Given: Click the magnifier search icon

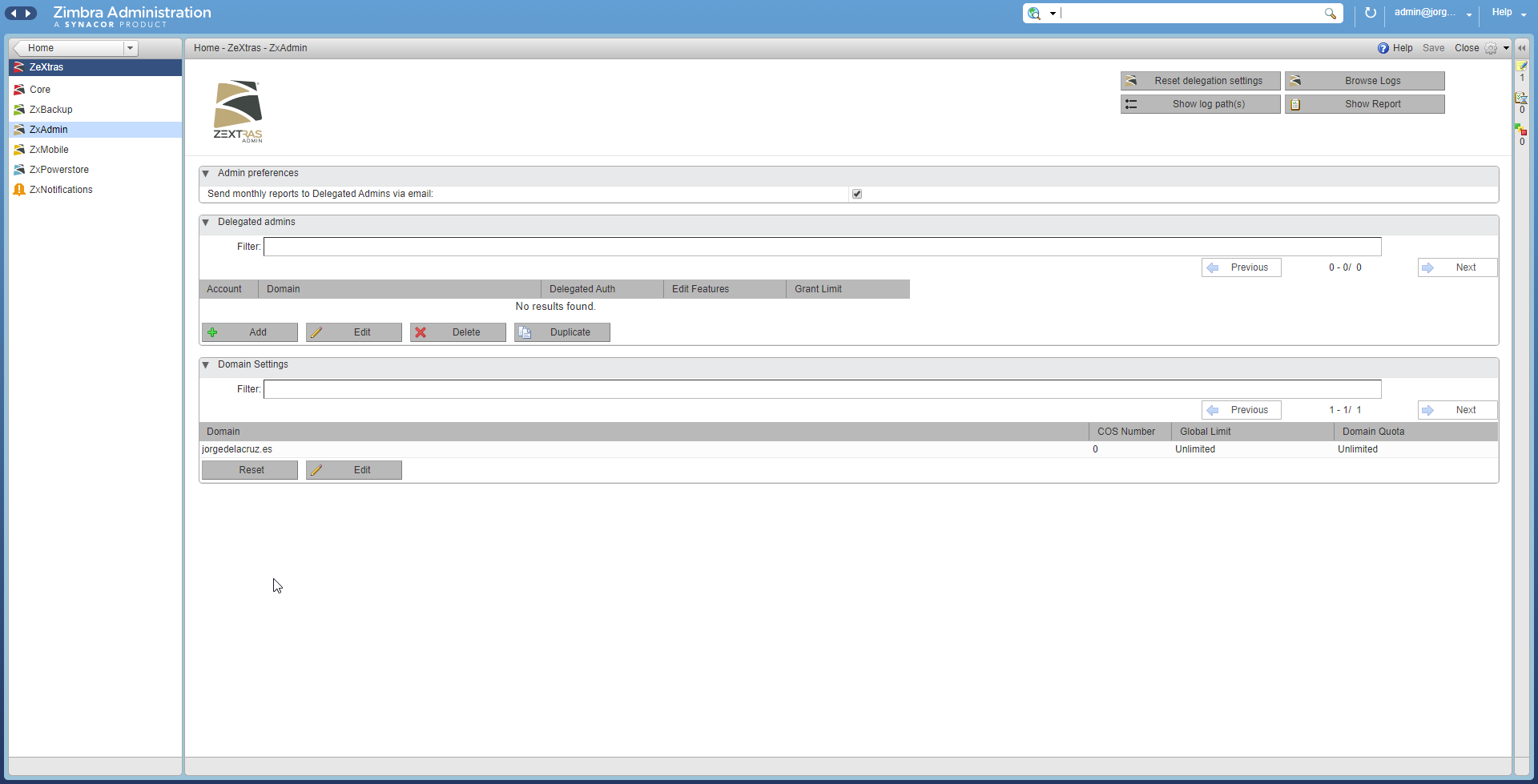Looking at the screenshot, I should [x=1331, y=13].
